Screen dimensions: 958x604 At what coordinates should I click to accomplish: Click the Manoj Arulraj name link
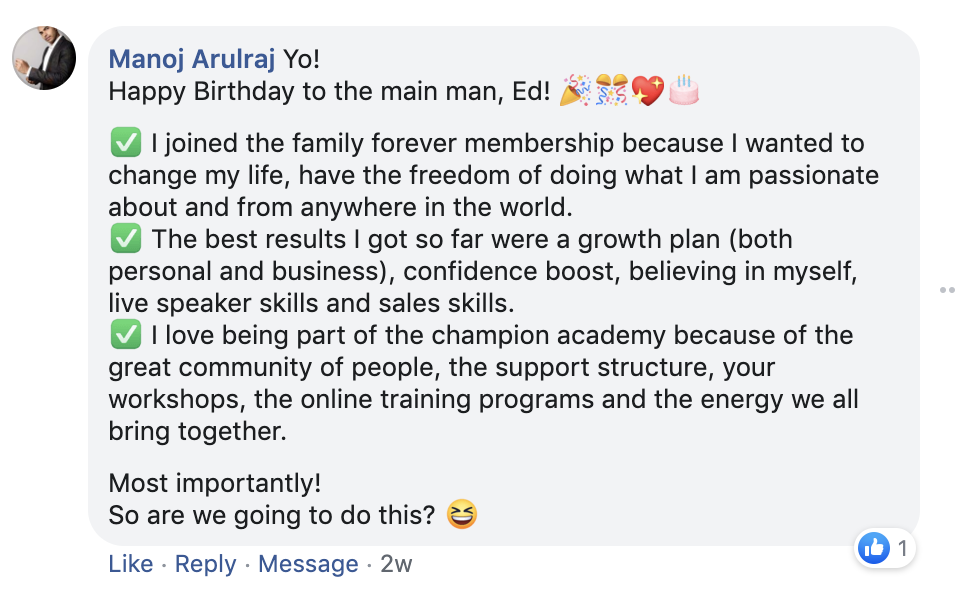point(191,59)
